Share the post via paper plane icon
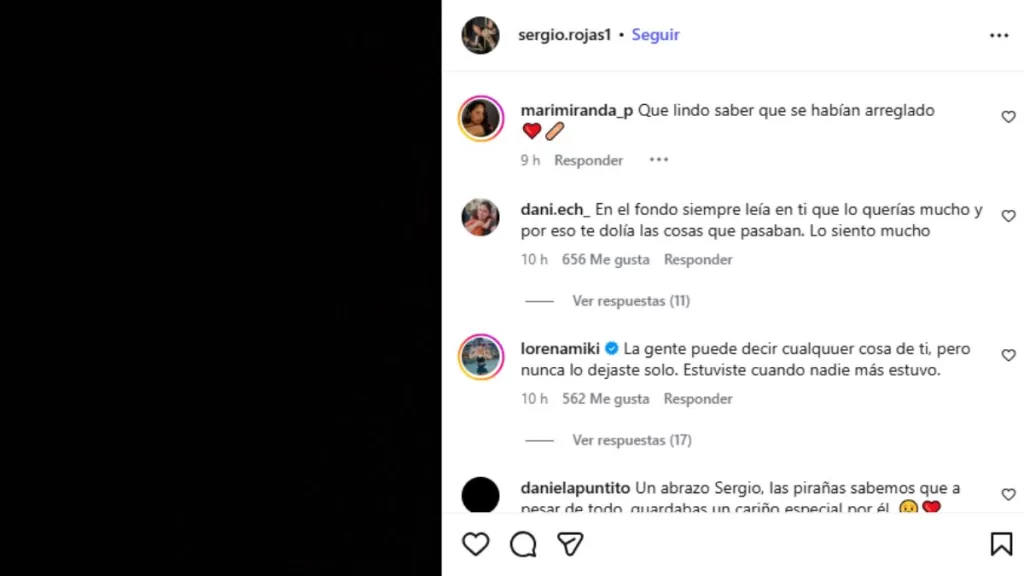Screen dimensions: 1024x576 (x=570, y=544)
